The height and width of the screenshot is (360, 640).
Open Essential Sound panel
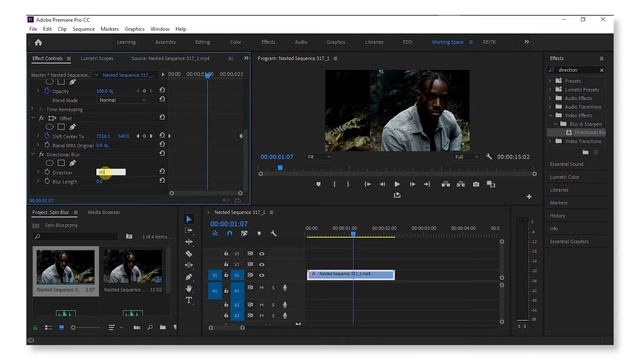click(567, 164)
